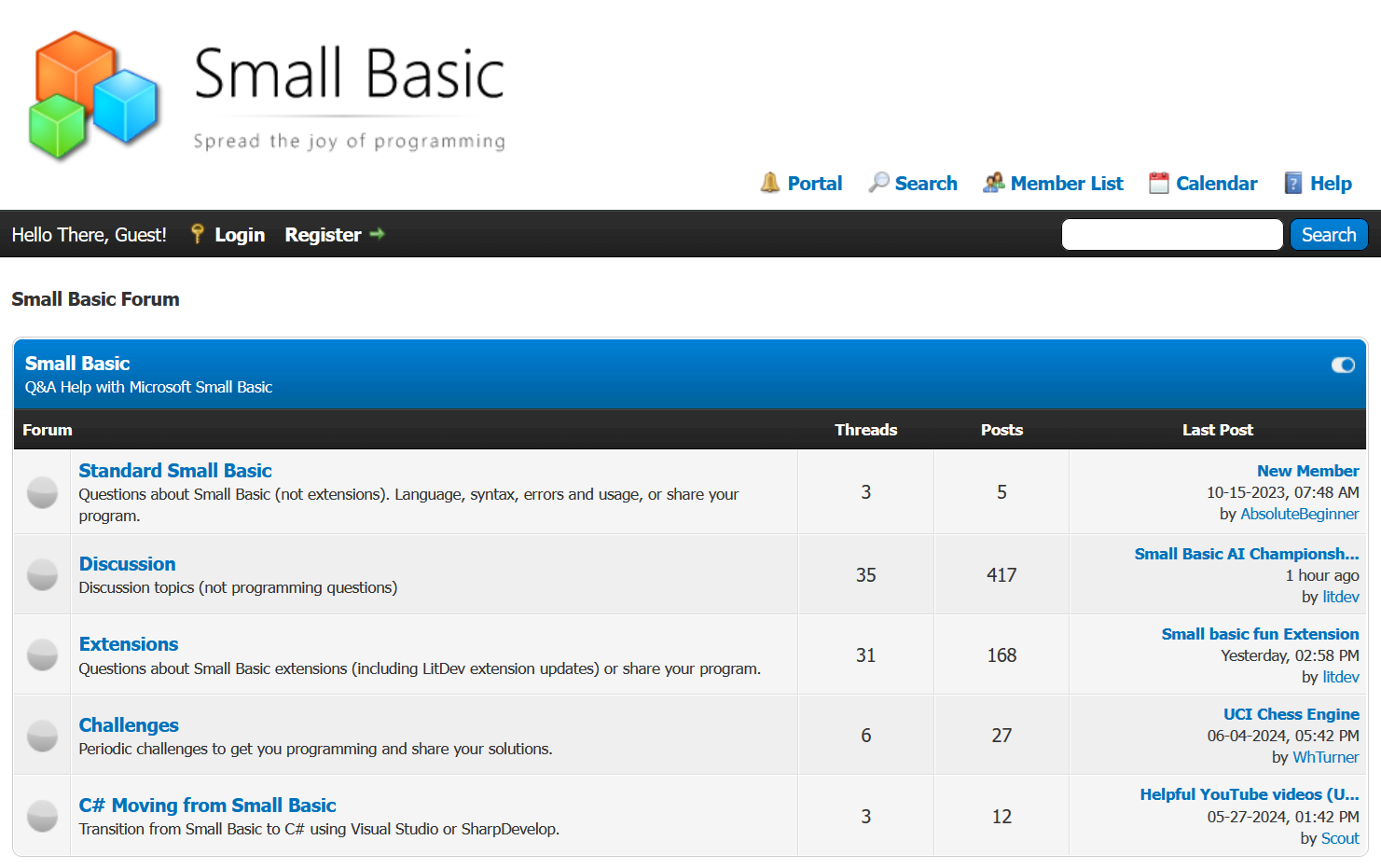The height and width of the screenshot is (868, 1381).
Task: Click the green arrow beside Register
Action: [x=378, y=234]
